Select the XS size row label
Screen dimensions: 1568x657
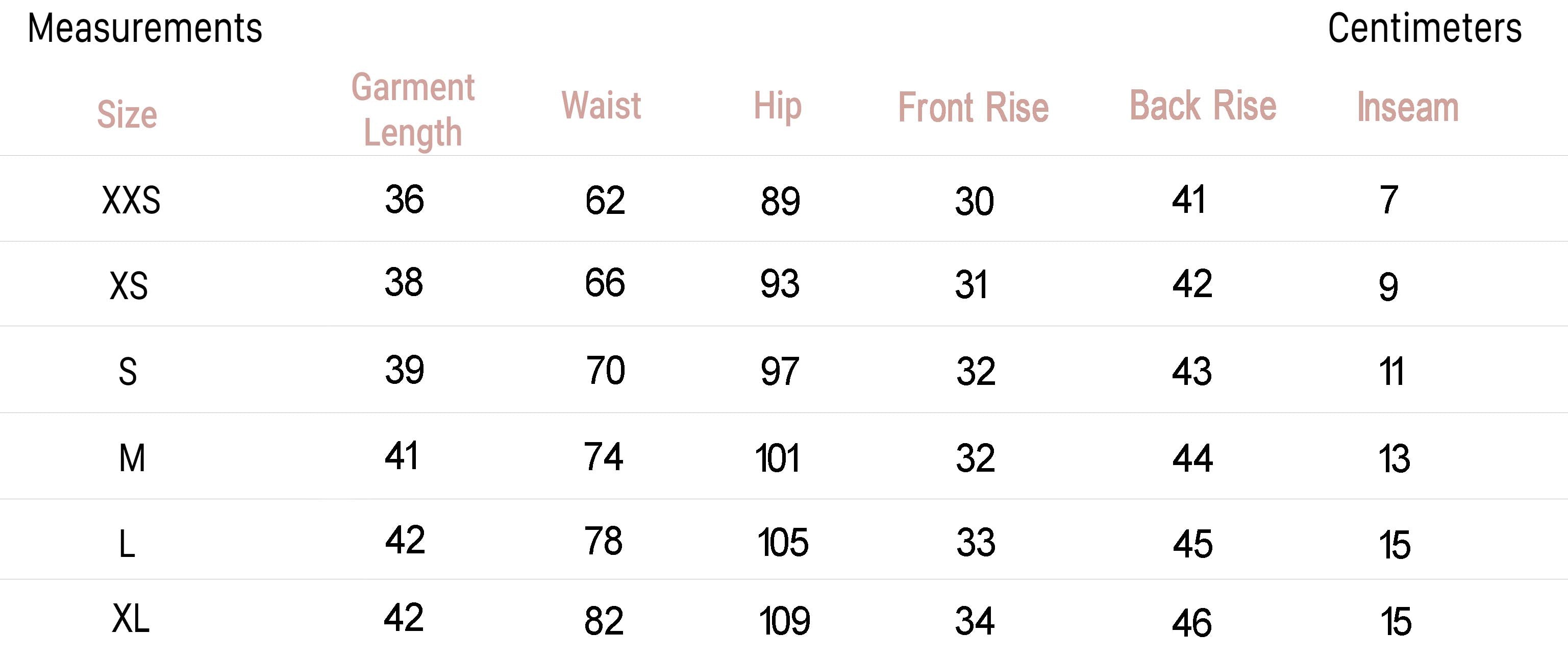click(129, 285)
